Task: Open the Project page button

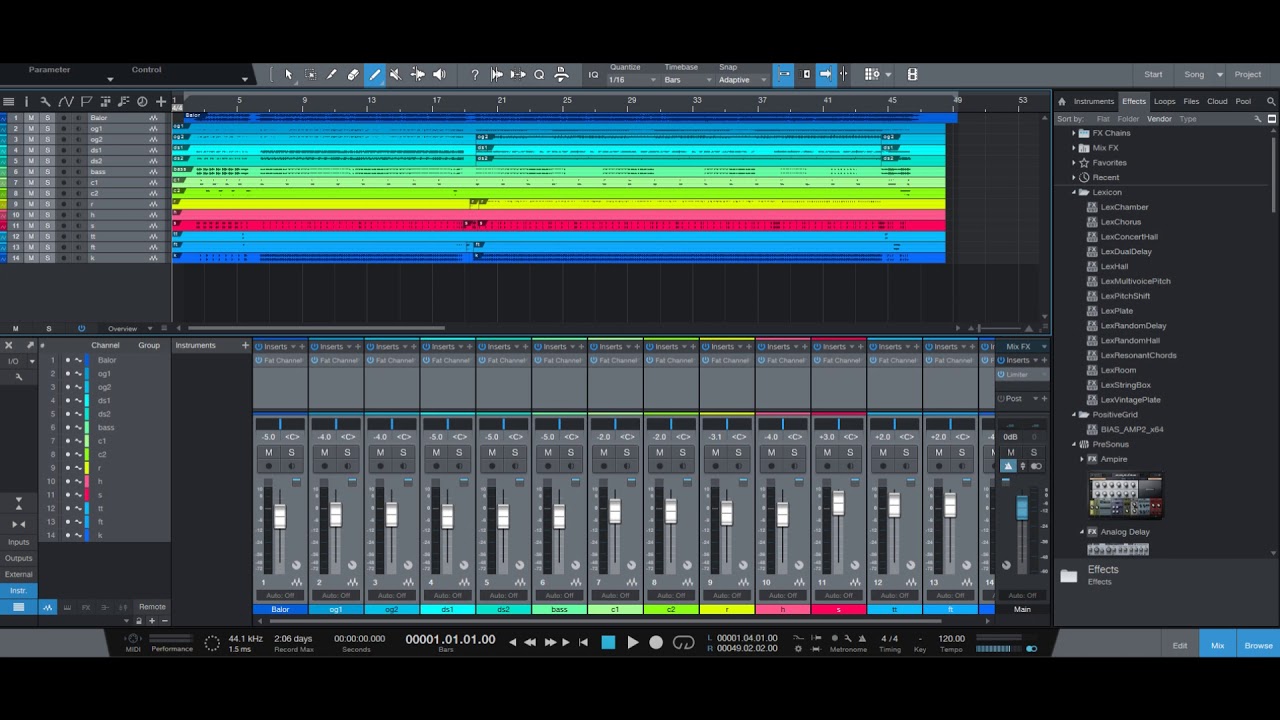Action: click(x=1248, y=74)
